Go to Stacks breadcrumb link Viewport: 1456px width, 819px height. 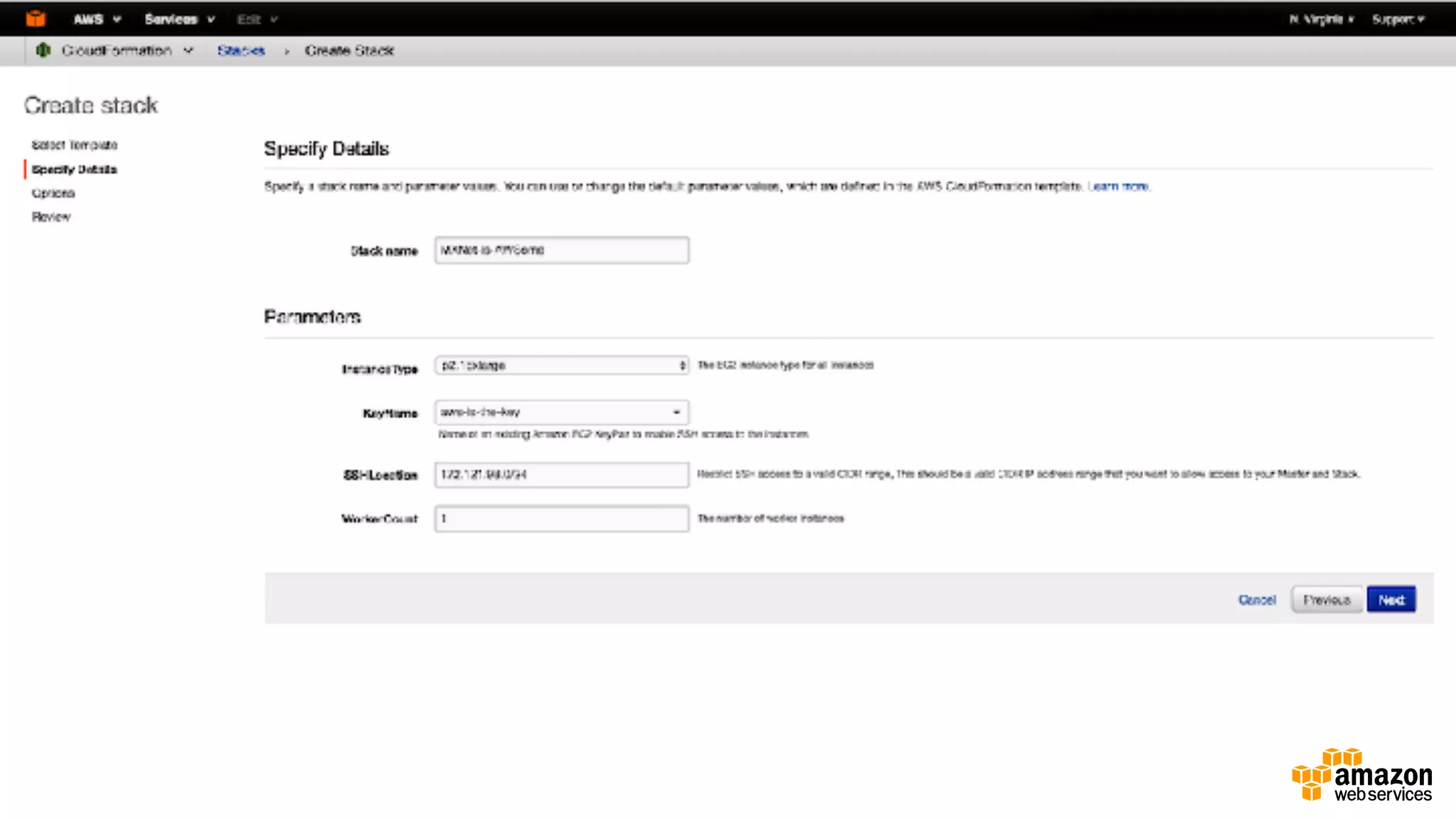click(x=241, y=50)
